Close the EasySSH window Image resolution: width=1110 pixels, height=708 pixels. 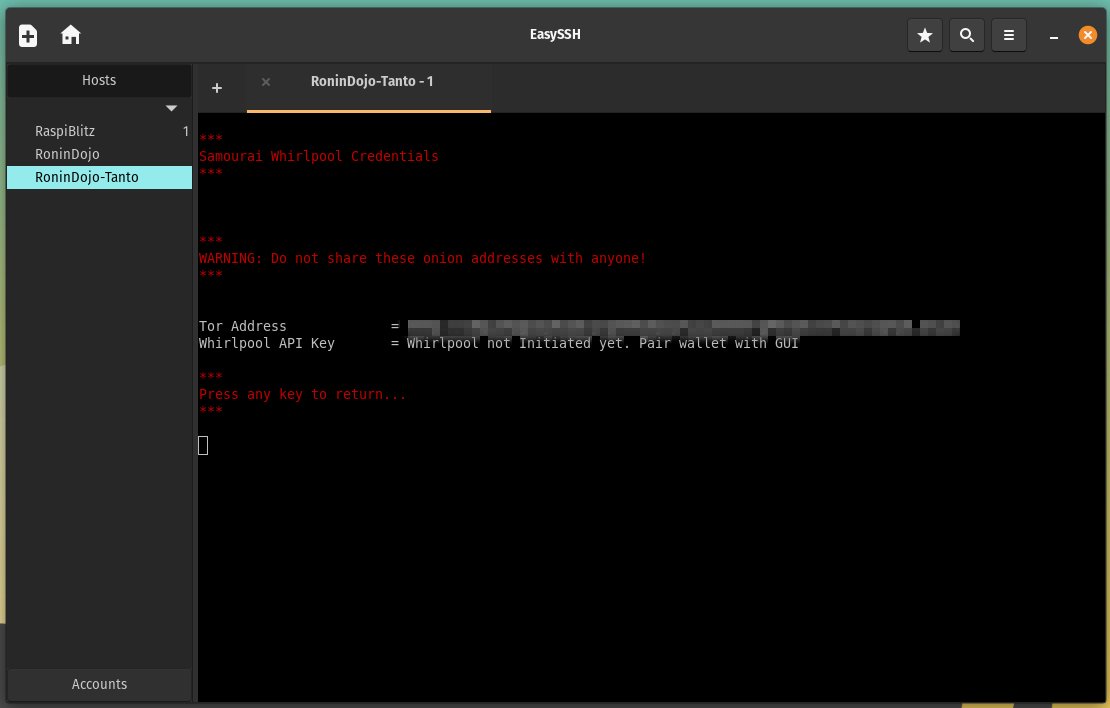1087,35
